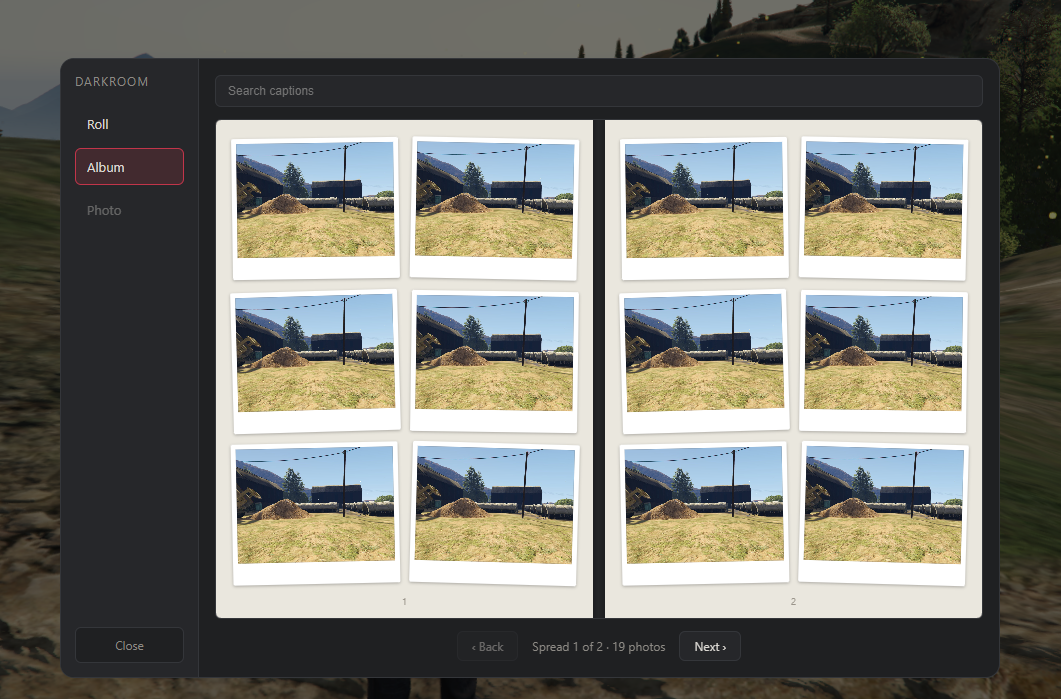Close the Darkroom panel
Viewport: 1061px width, 699px height.
pyautogui.click(x=129, y=645)
